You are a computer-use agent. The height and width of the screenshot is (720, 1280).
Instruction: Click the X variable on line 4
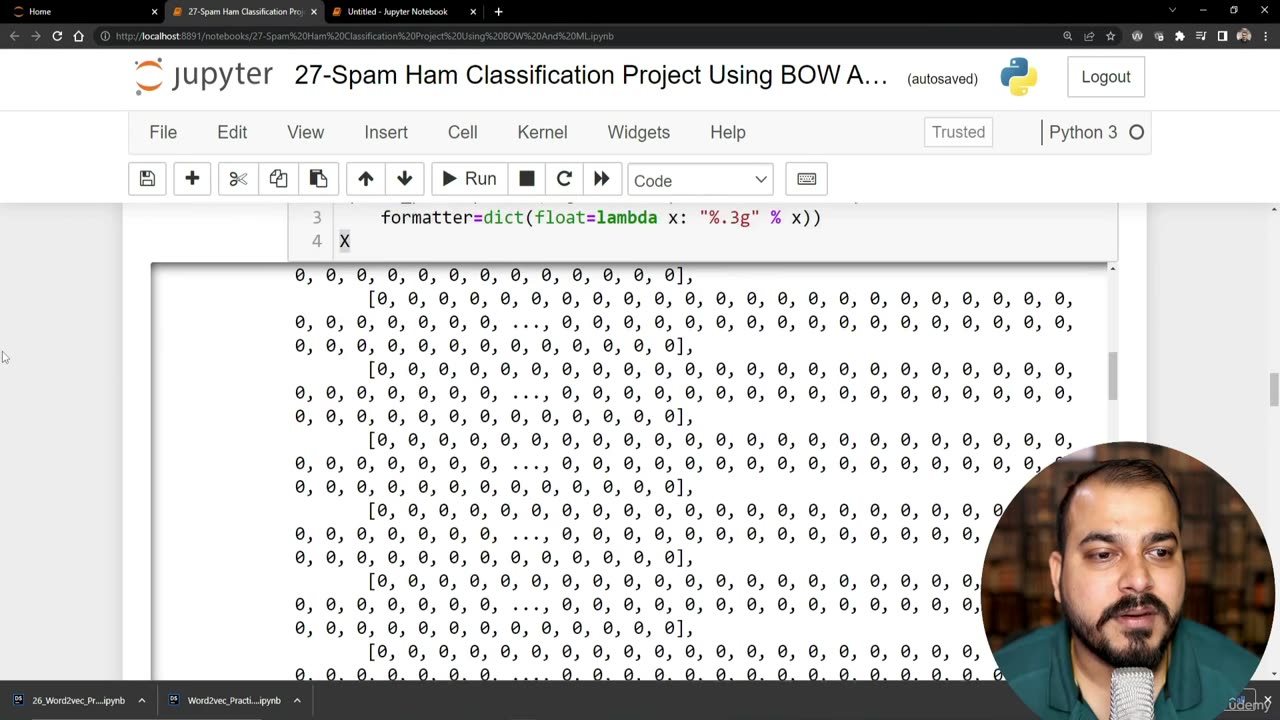(x=344, y=241)
